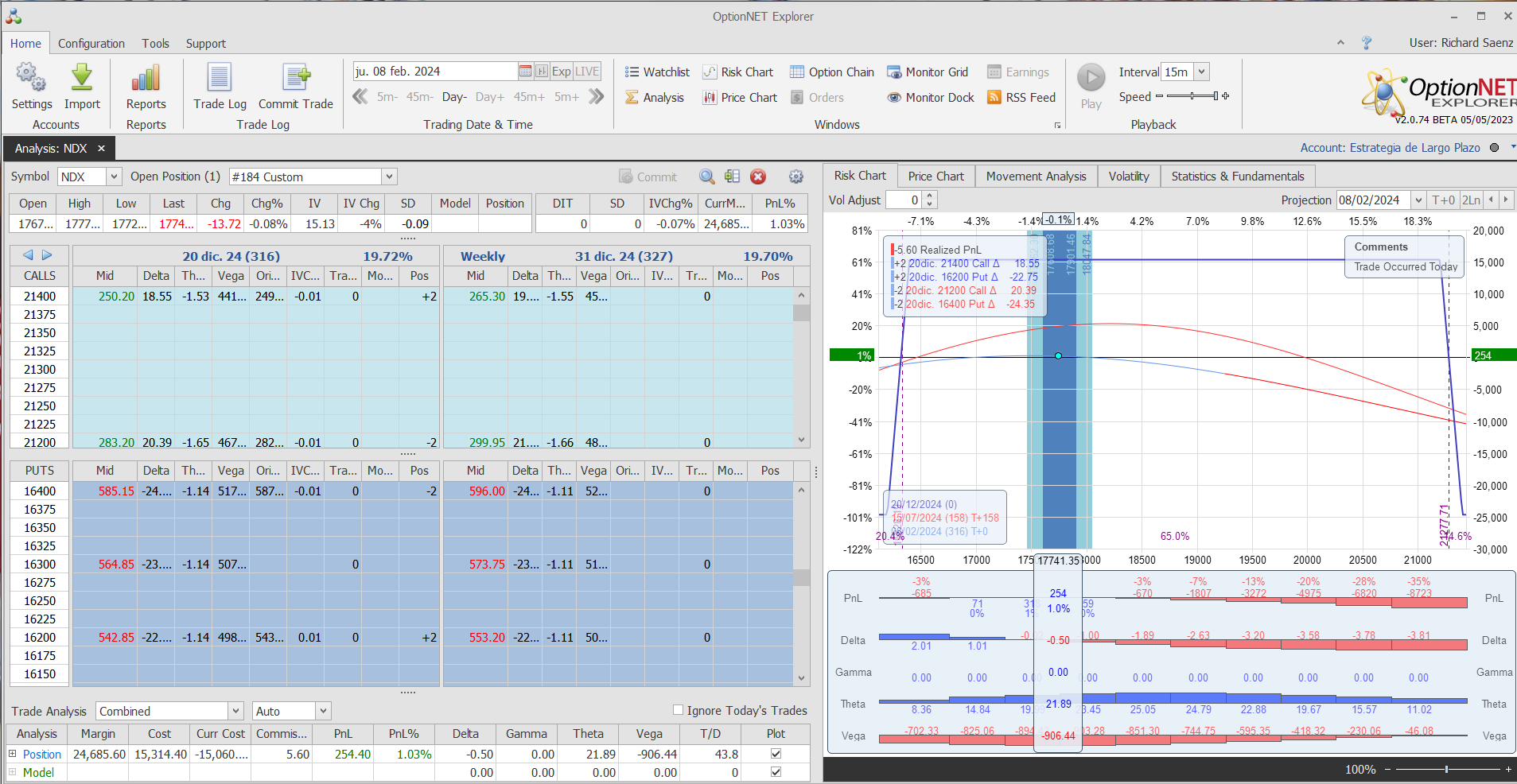The image size is (1517, 784).
Task: Click the help question mark icon
Action: pos(1367,43)
